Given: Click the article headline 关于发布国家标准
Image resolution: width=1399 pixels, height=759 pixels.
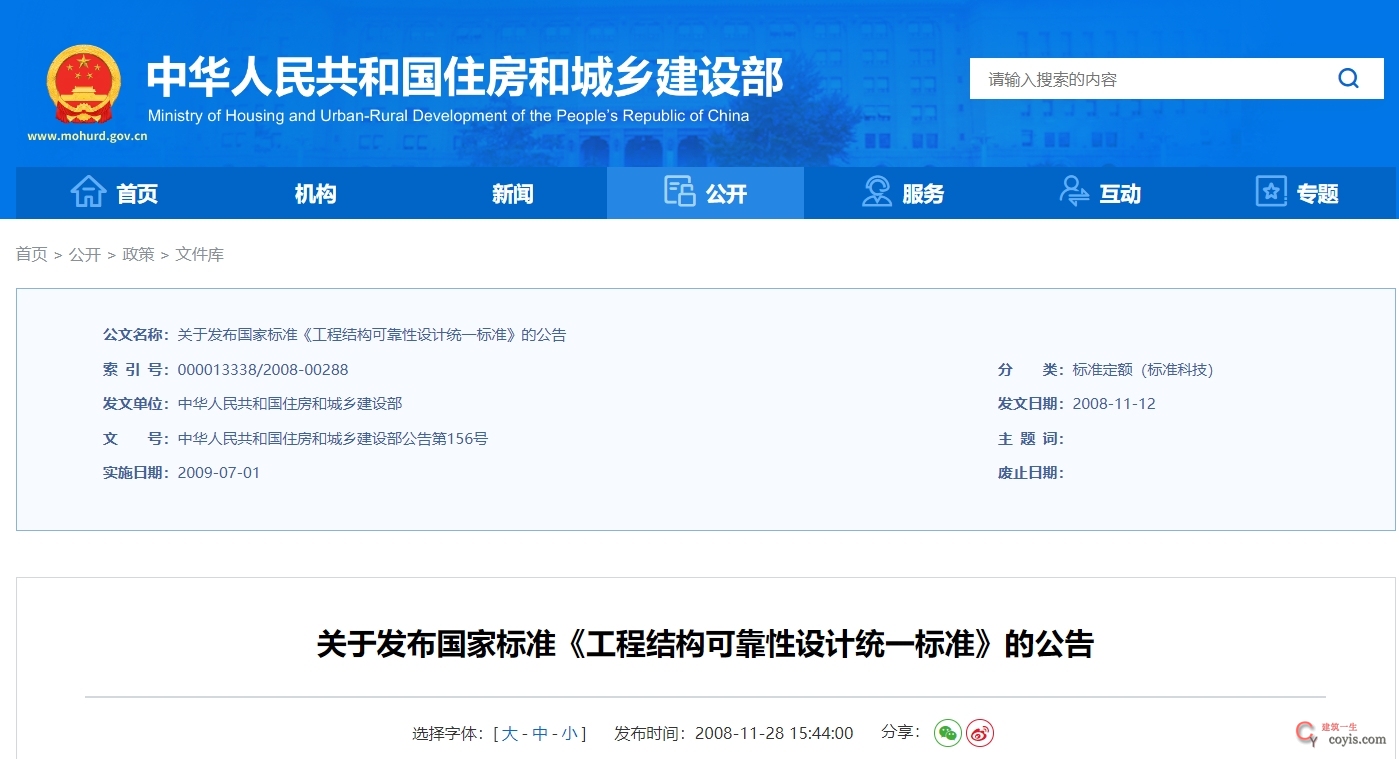Looking at the screenshot, I should (705, 644).
